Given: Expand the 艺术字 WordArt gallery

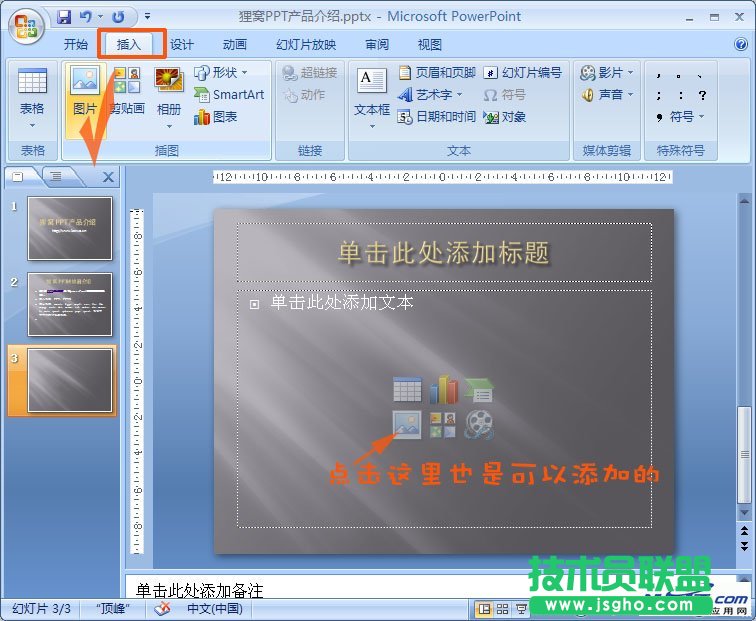Looking at the screenshot, I should pos(430,94).
